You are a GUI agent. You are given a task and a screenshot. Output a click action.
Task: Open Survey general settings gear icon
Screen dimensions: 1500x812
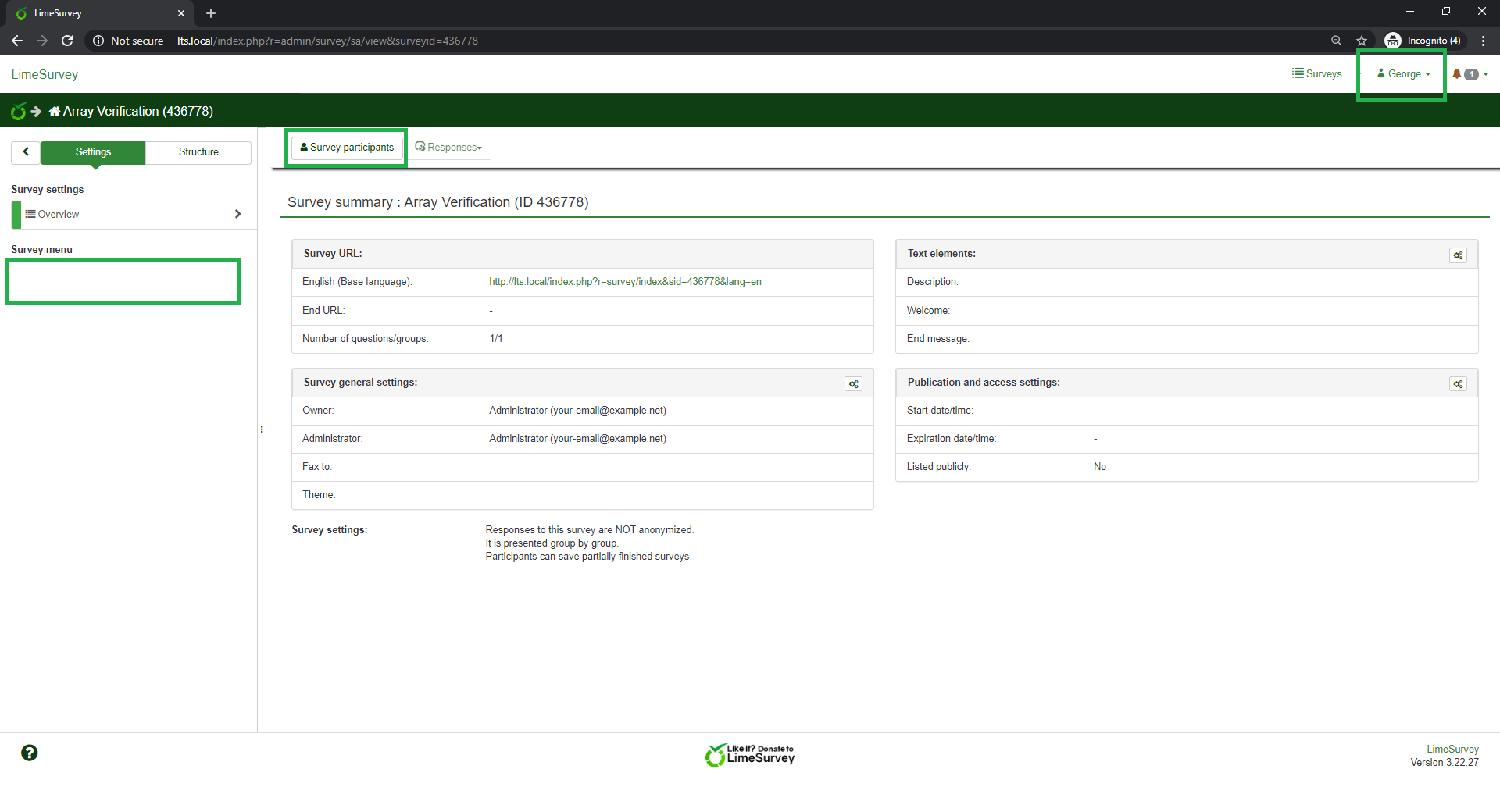tap(853, 384)
